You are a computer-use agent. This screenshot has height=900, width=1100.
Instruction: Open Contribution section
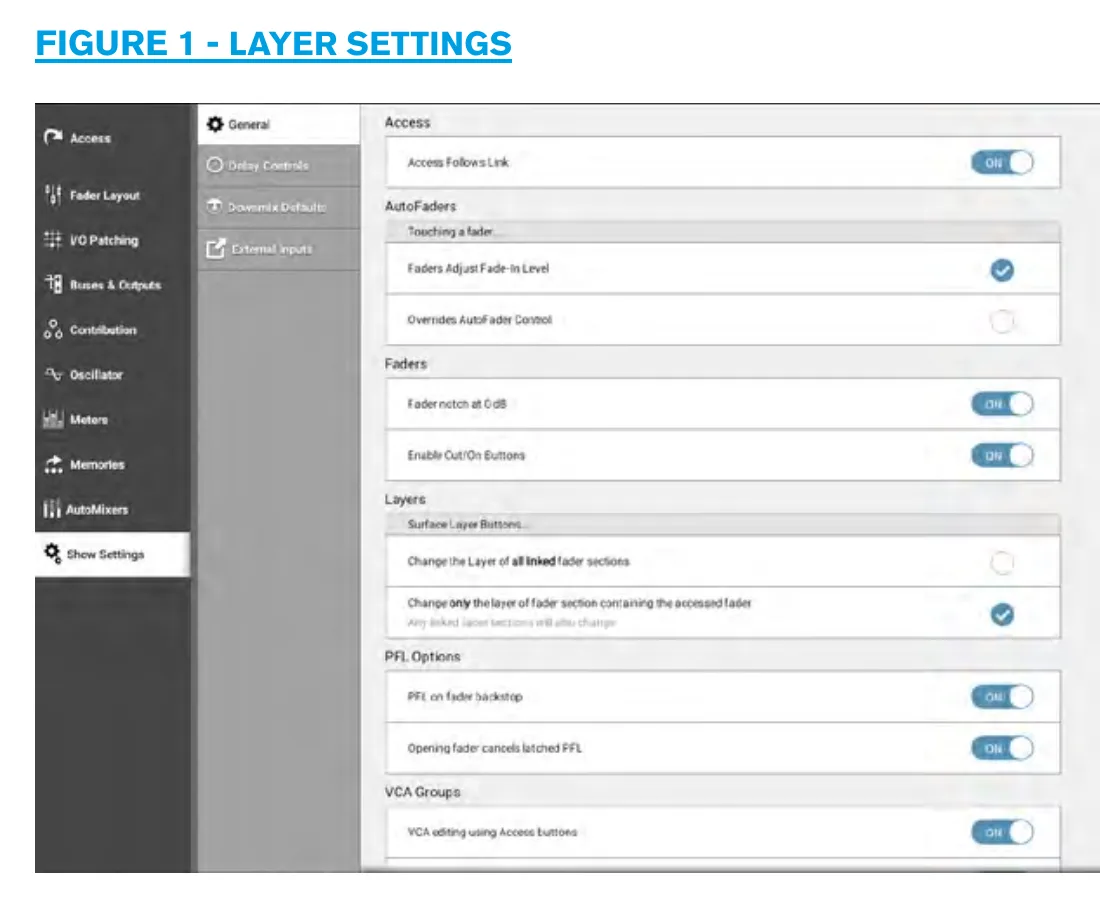coord(112,330)
